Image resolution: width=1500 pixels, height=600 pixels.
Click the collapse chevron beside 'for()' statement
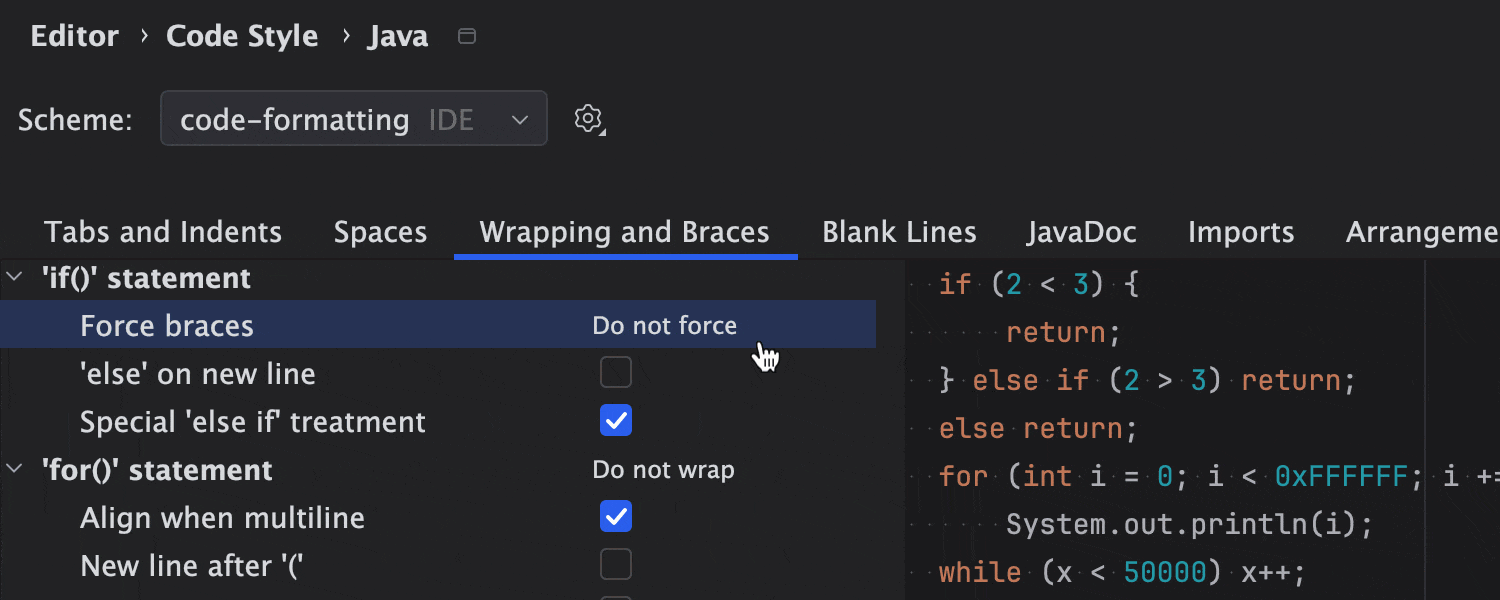point(13,469)
